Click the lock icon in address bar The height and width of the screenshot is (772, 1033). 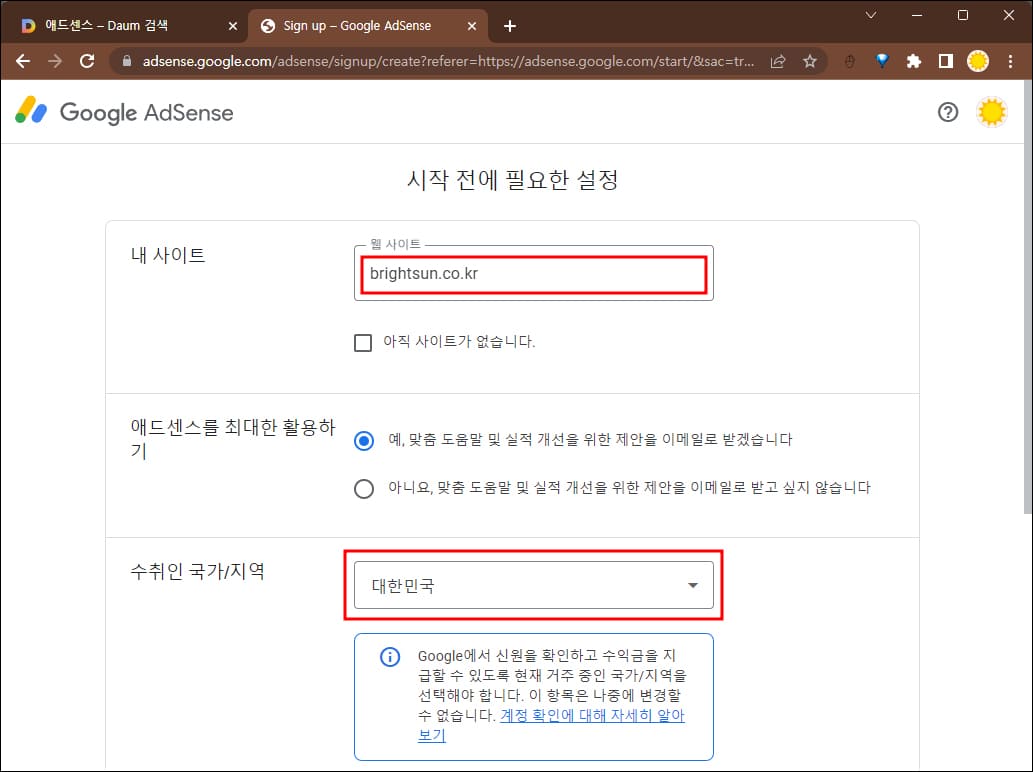pos(127,61)
